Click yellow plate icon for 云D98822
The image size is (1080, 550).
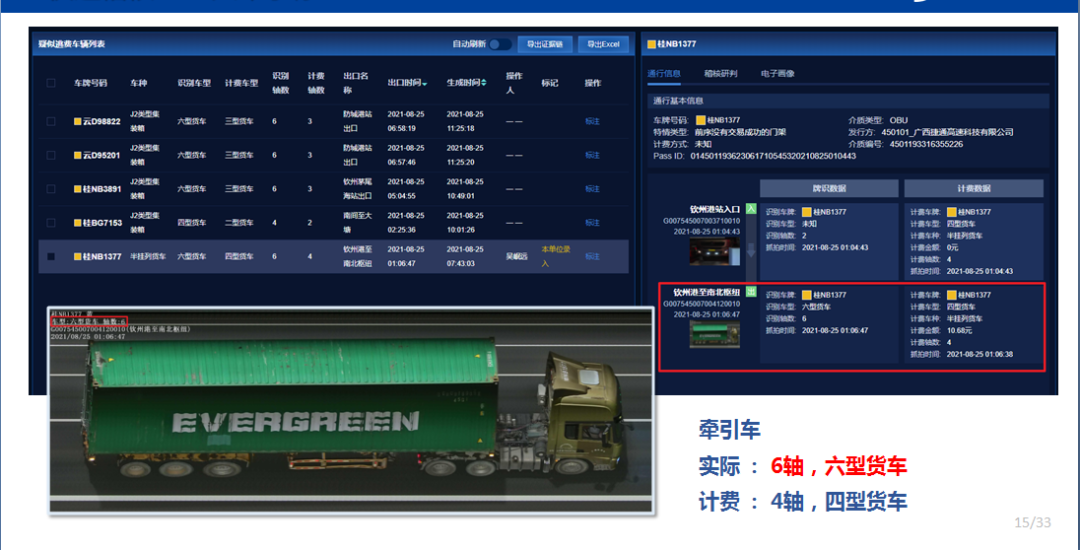pos(77,121)
